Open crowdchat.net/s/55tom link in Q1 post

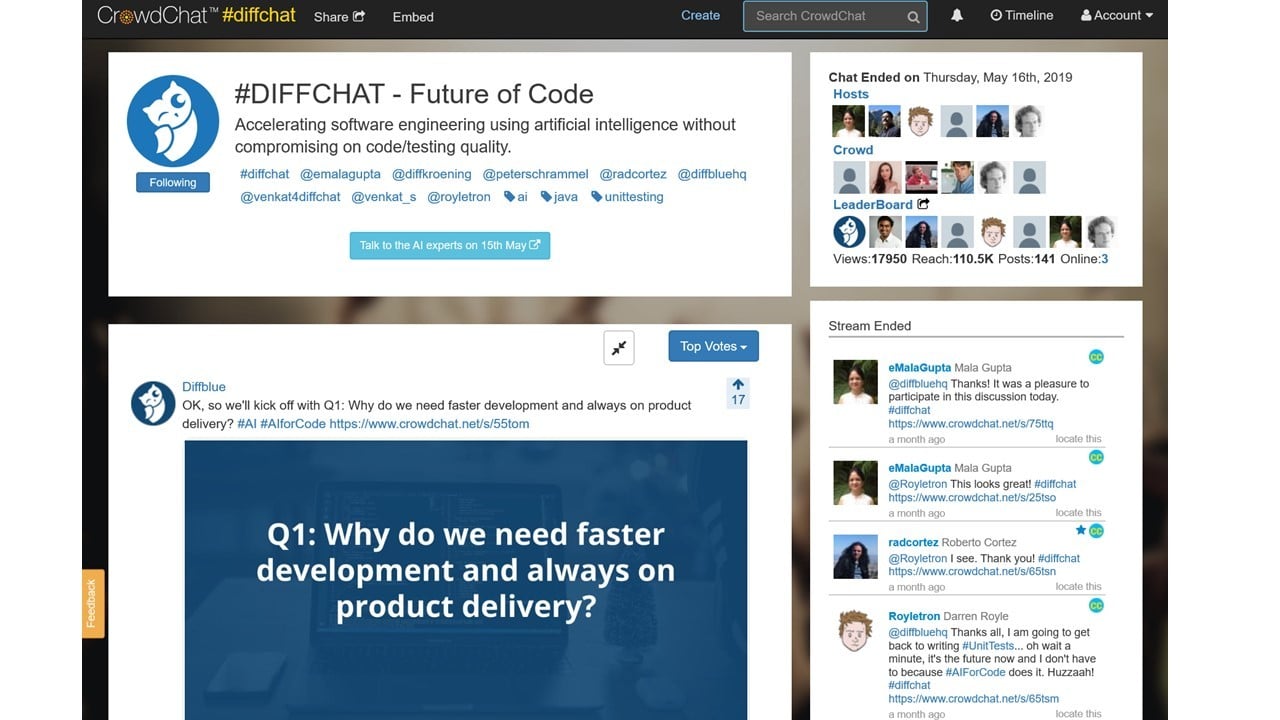pyautogui.click(x=429, y=424)
